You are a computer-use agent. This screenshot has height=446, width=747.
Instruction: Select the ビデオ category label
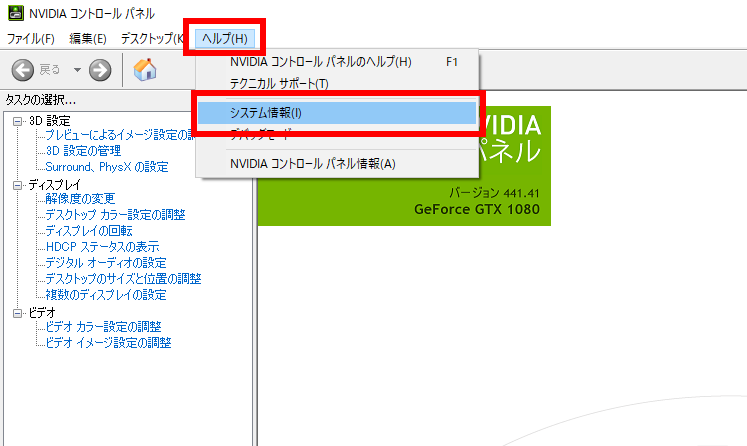pos(42,313)
